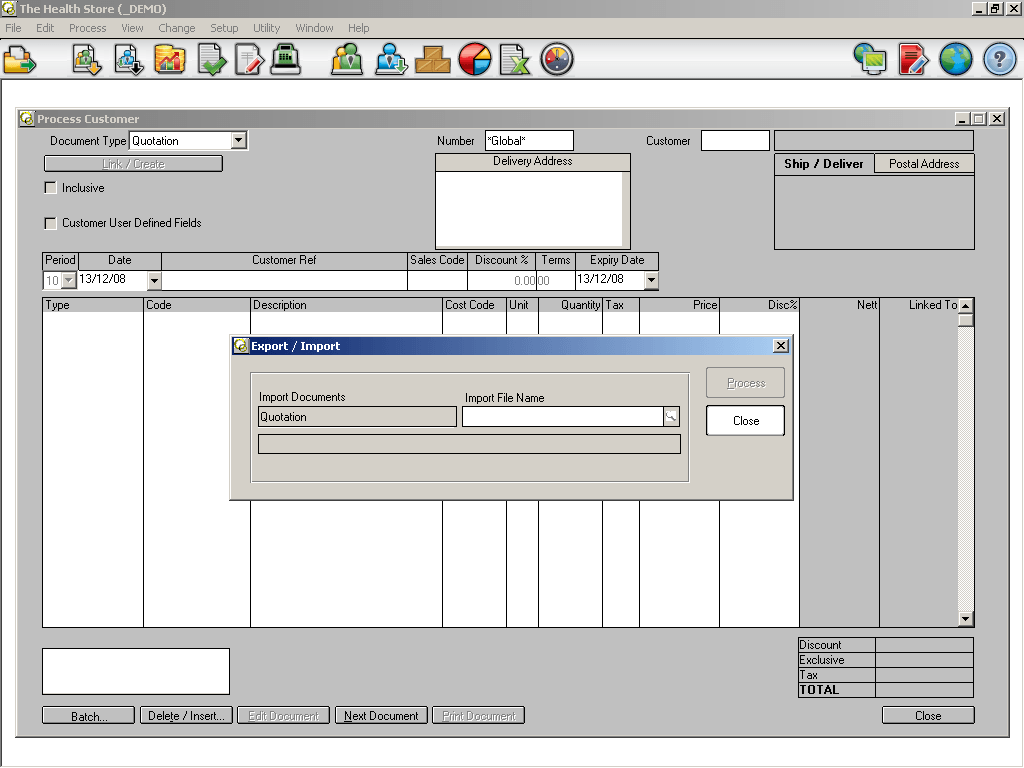Image resolution: width=1024 pixels, height=768 pixels.
Task: Click the stock boxes icon on the toolbar
Action: 434,59
